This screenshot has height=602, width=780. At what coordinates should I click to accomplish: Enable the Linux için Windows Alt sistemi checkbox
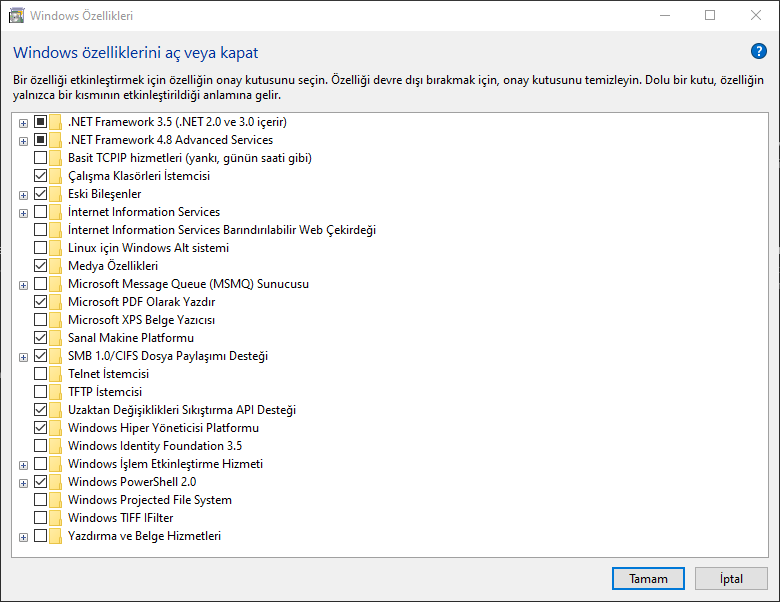(40, 248)
